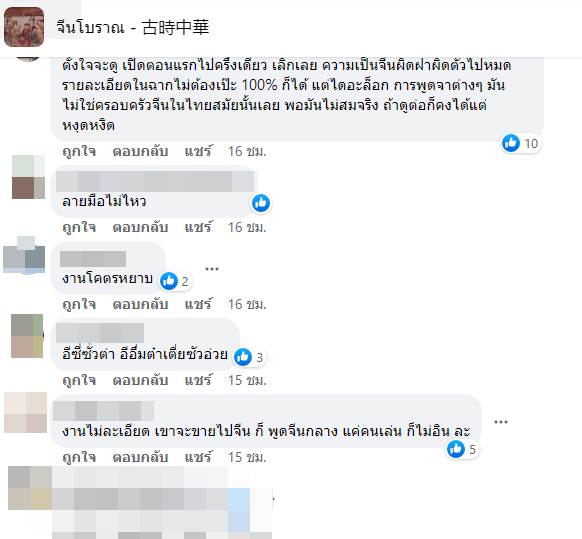Click ถูกใจ under อีซี่ซั่วต่า comment
Screen dimensions: 582x539
click(x=79, y=380)
